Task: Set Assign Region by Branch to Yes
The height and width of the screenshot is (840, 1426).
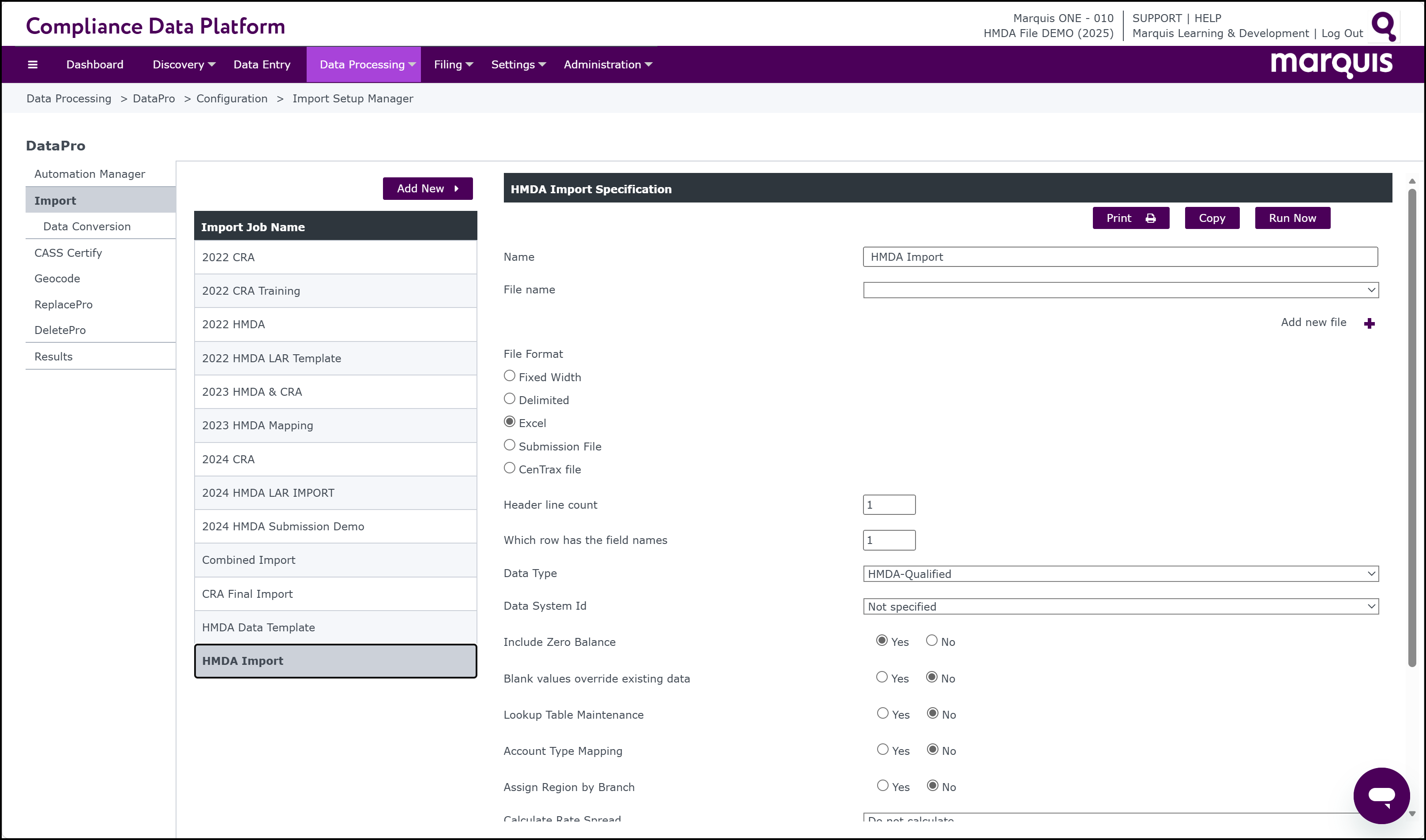Action: pyautogui.click(x=882, y=786)
